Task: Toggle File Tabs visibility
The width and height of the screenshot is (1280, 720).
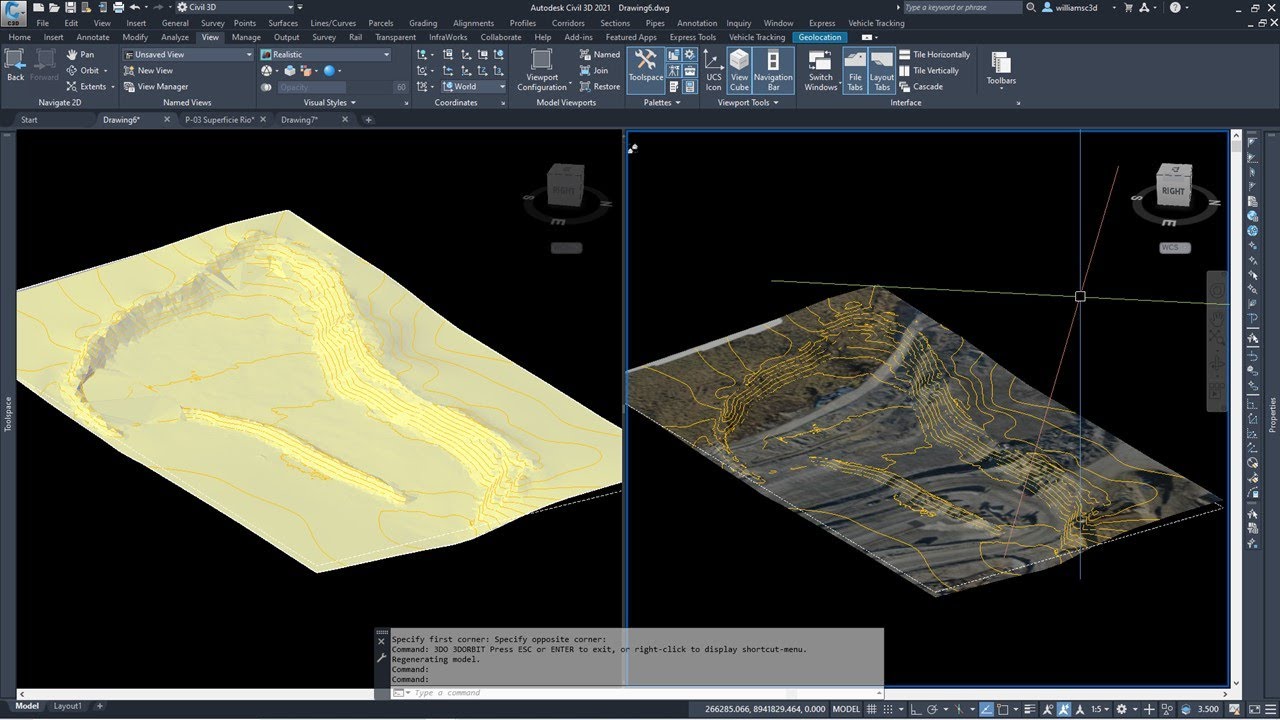Action: [x=855, y=70]
